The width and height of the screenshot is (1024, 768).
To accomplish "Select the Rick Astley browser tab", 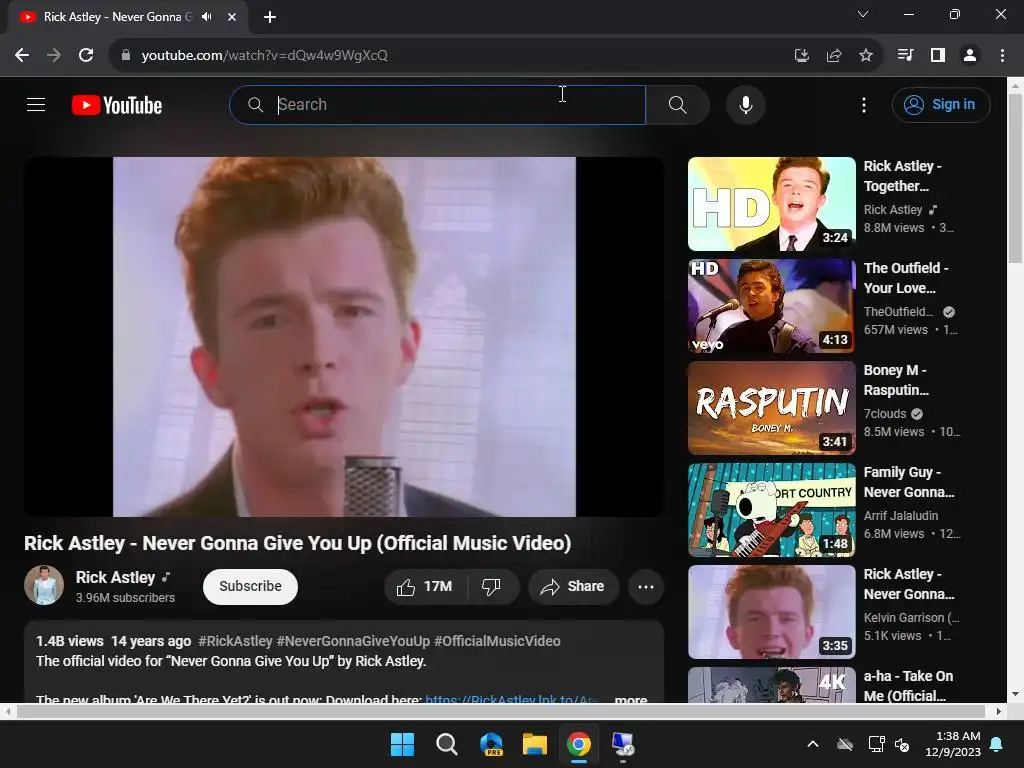I will pos(118,17).
